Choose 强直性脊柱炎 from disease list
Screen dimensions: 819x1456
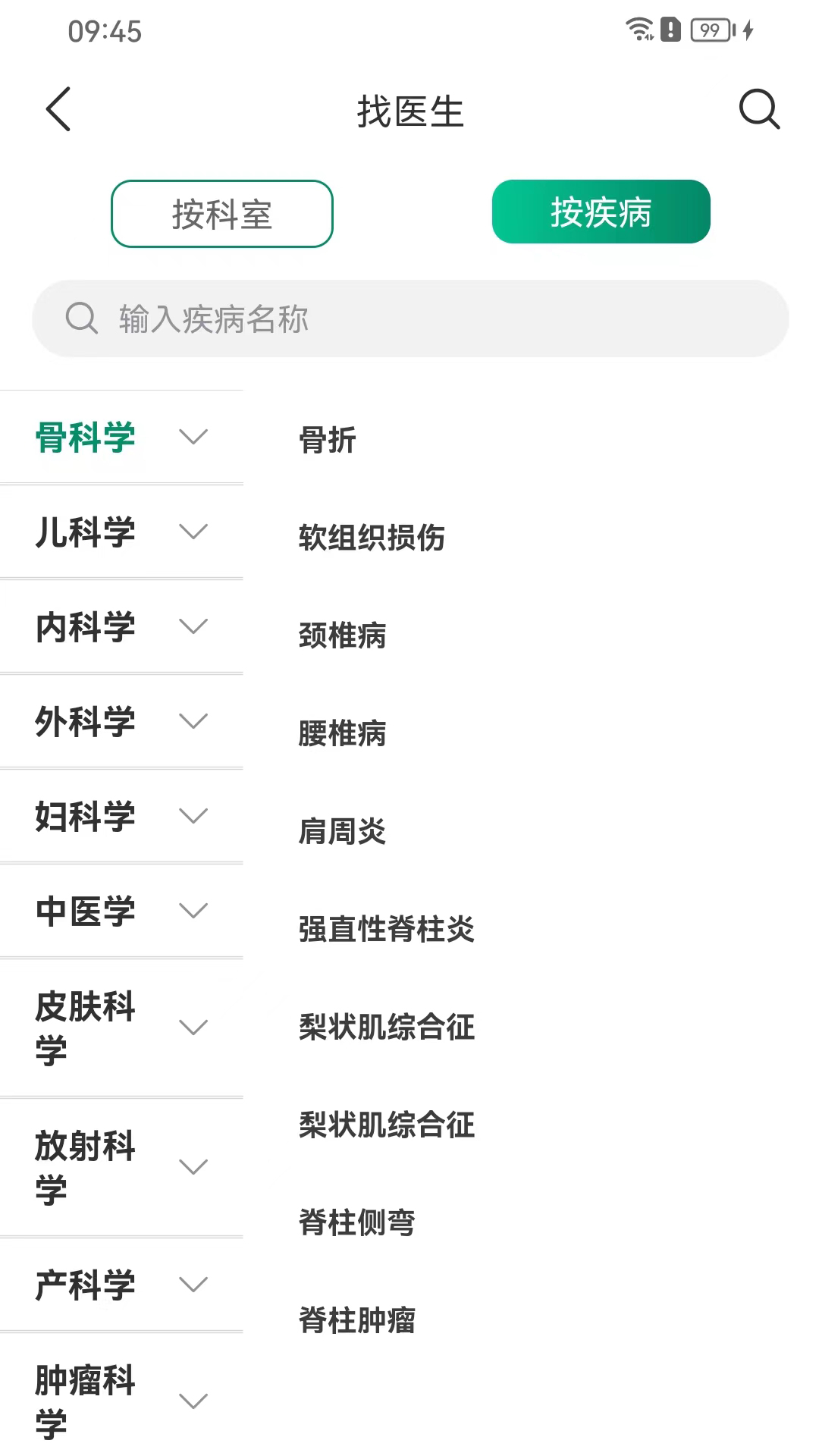coord(386,929)
